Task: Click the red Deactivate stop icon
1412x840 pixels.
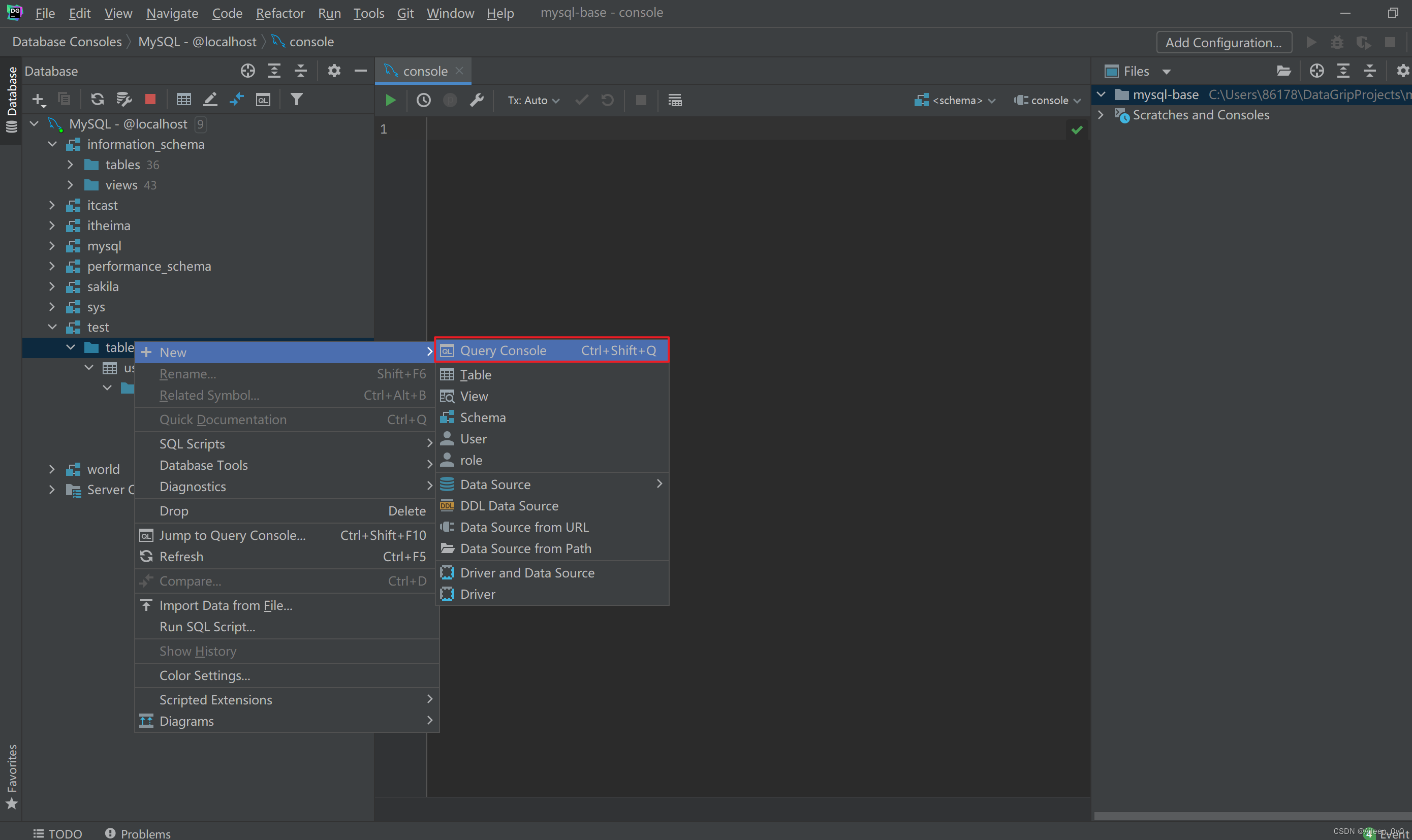Action: (x=150, y=100)
